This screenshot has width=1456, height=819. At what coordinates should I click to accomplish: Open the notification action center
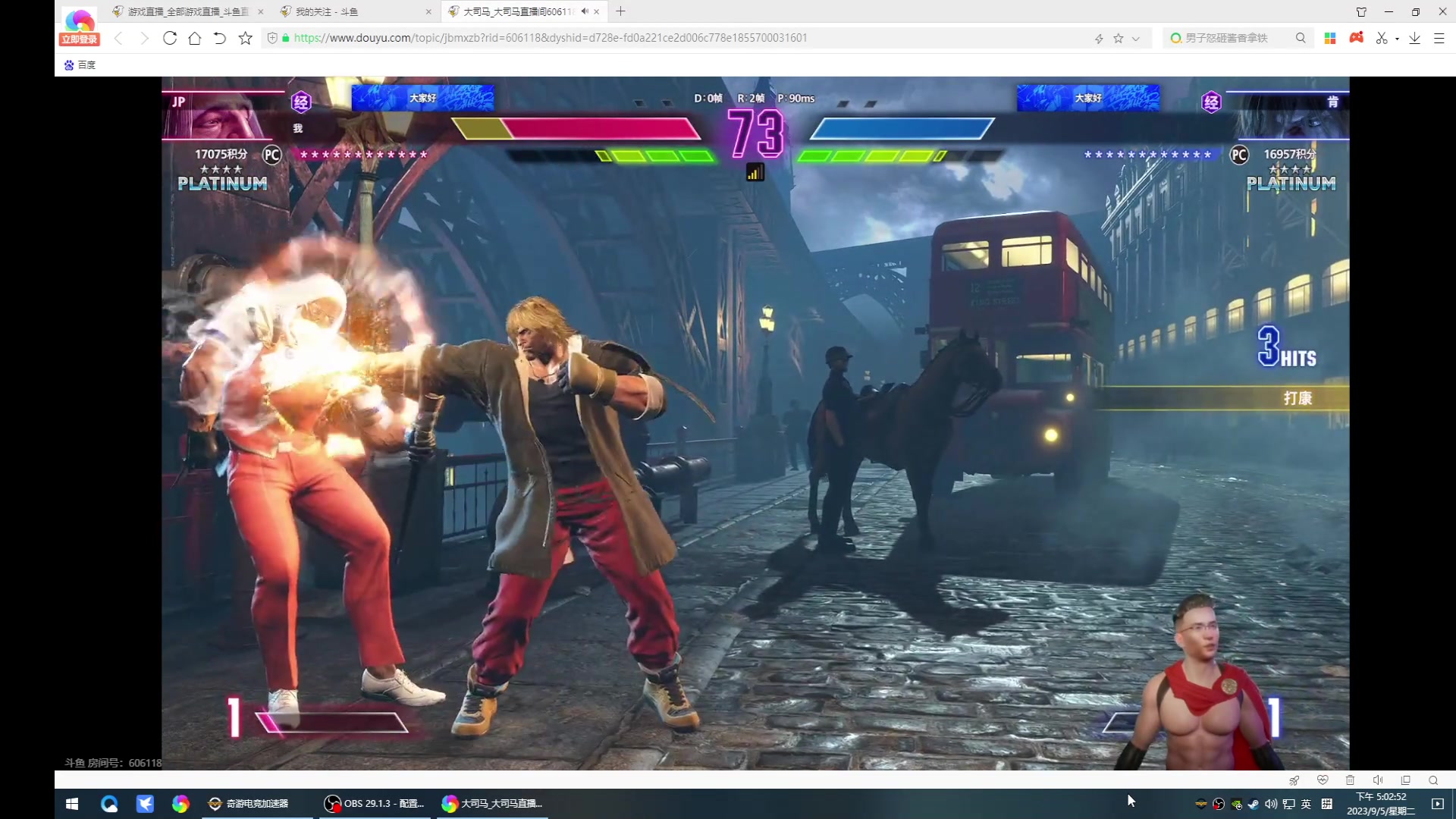[1438, 804]
